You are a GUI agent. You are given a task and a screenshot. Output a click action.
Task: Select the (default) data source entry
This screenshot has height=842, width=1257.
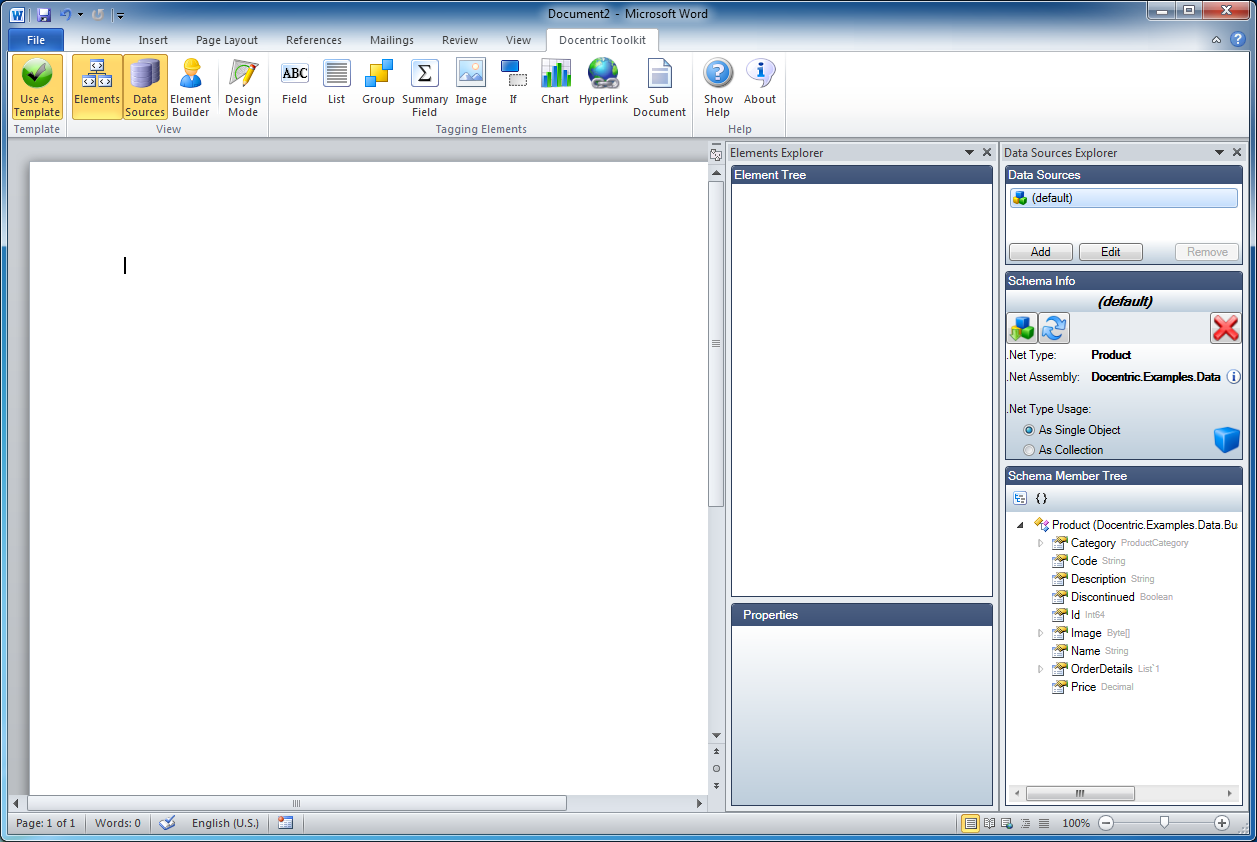click(x=1123, y=198)
